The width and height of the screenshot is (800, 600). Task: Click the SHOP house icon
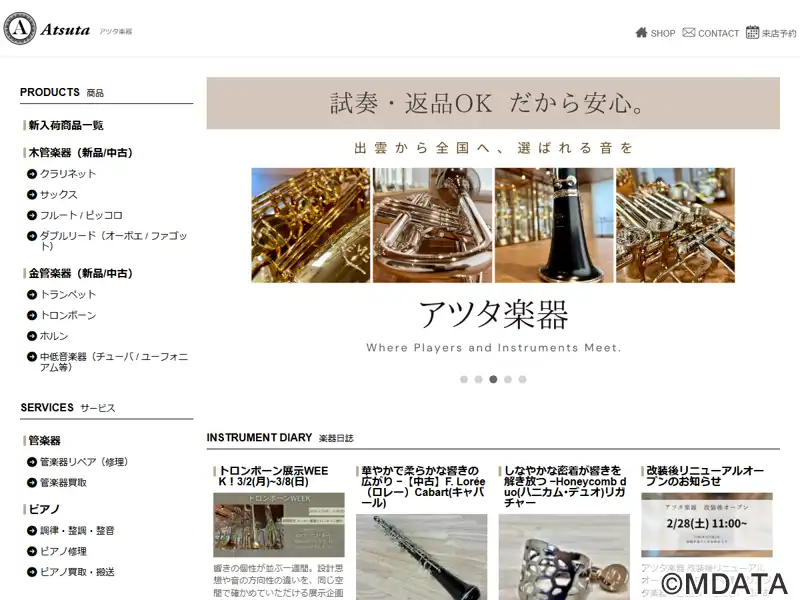pos(641,33)
